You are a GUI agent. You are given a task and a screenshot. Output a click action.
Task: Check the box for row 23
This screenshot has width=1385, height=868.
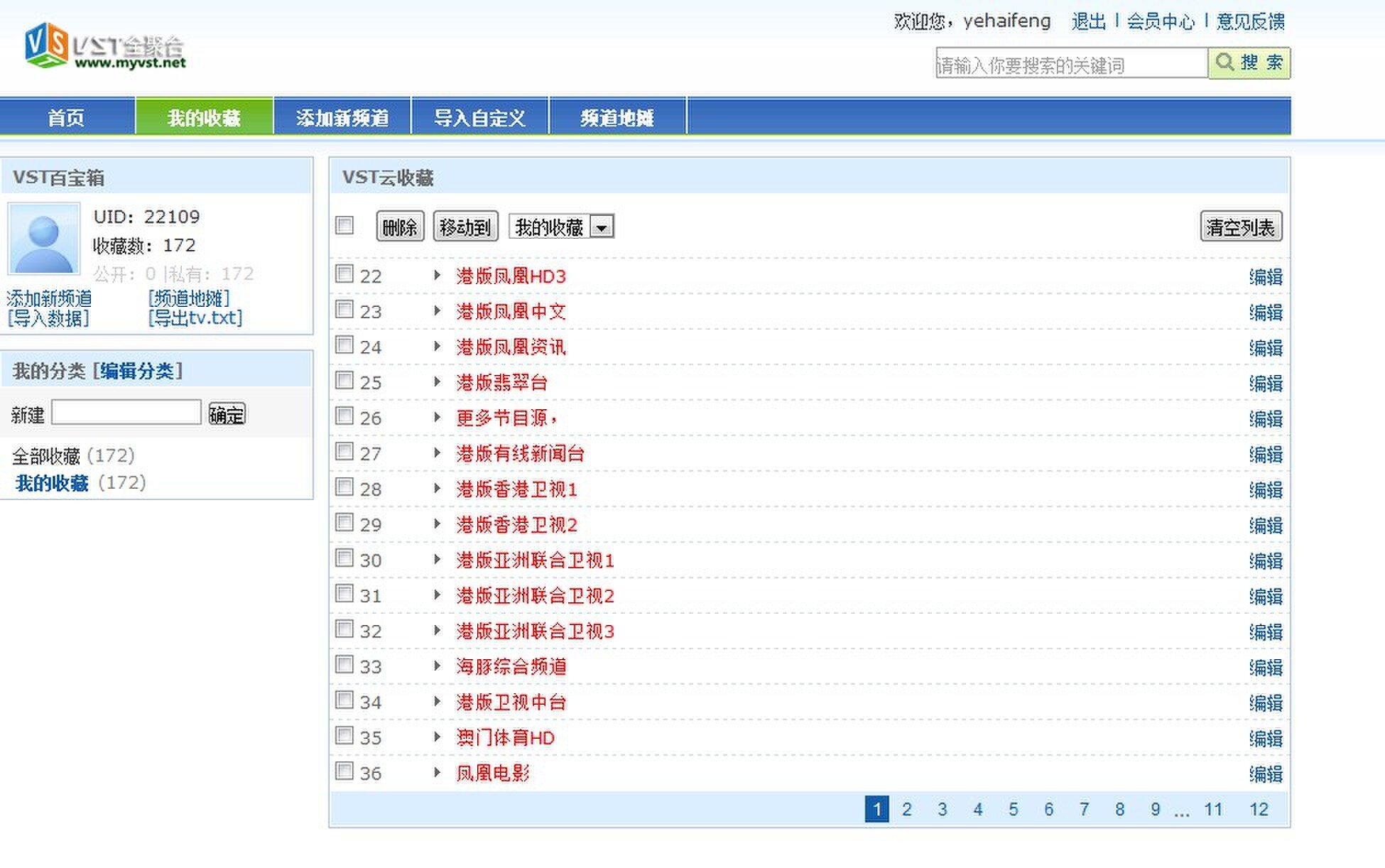pyautogui.click(x=344, y=309)
